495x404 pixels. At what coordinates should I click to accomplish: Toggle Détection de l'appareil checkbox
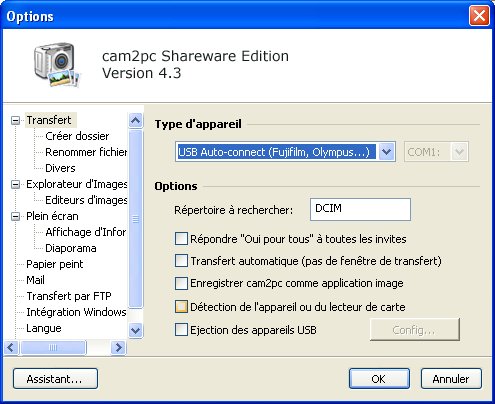(x=181, y=307)
